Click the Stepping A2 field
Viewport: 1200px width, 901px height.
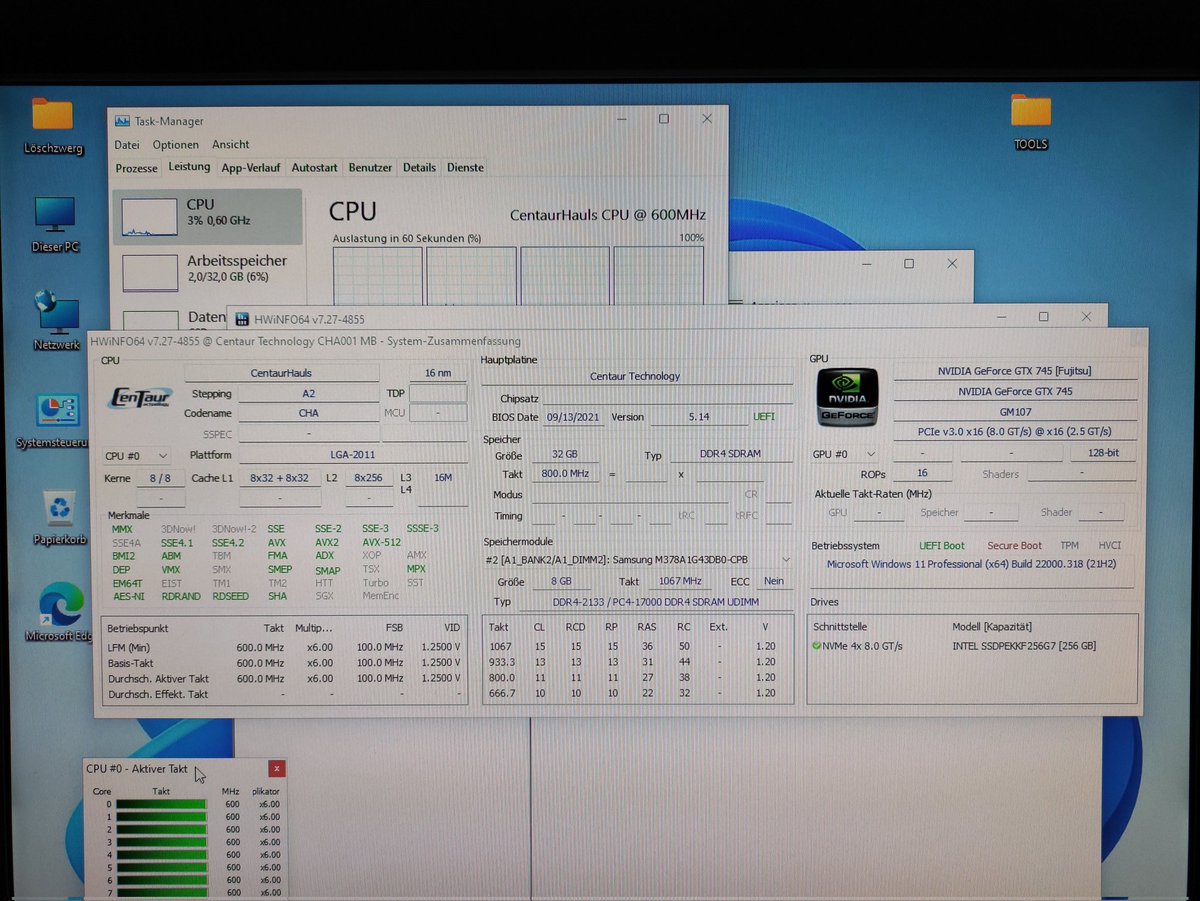coord(309,393)
